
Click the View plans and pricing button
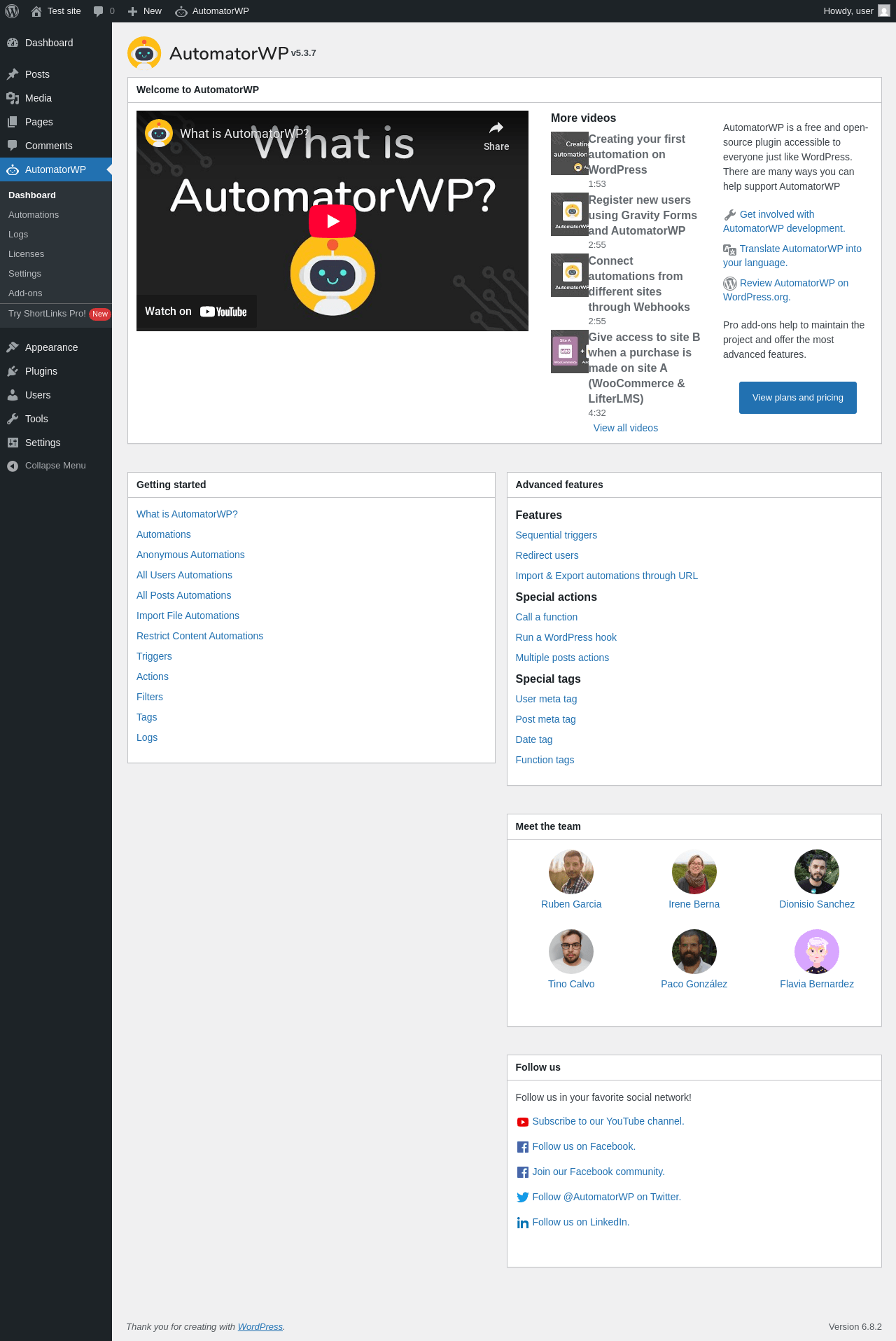(798, 398)
